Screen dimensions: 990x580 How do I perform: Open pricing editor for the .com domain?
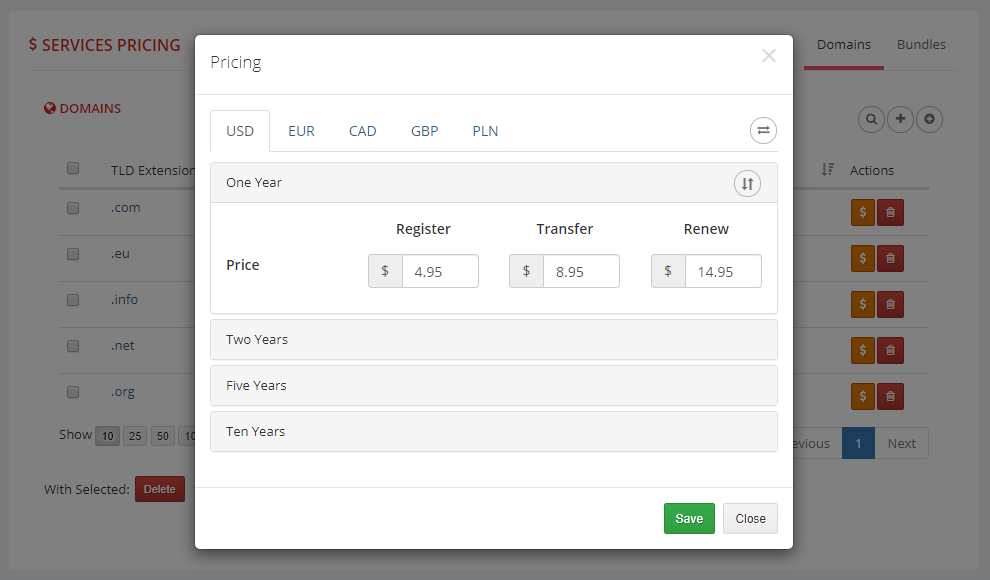[x=862, y=212]
